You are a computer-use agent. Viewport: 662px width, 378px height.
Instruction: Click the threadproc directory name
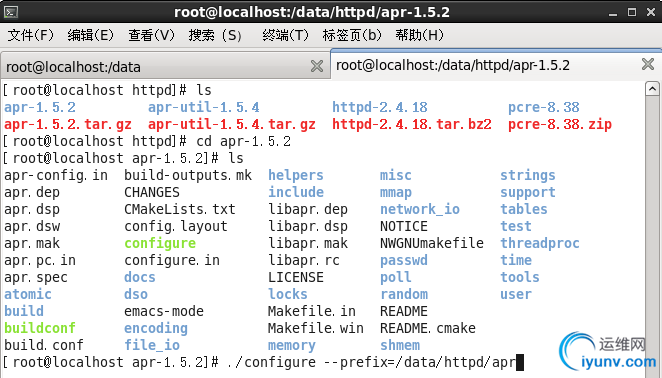pyautogui.click(x=540, y=243)
